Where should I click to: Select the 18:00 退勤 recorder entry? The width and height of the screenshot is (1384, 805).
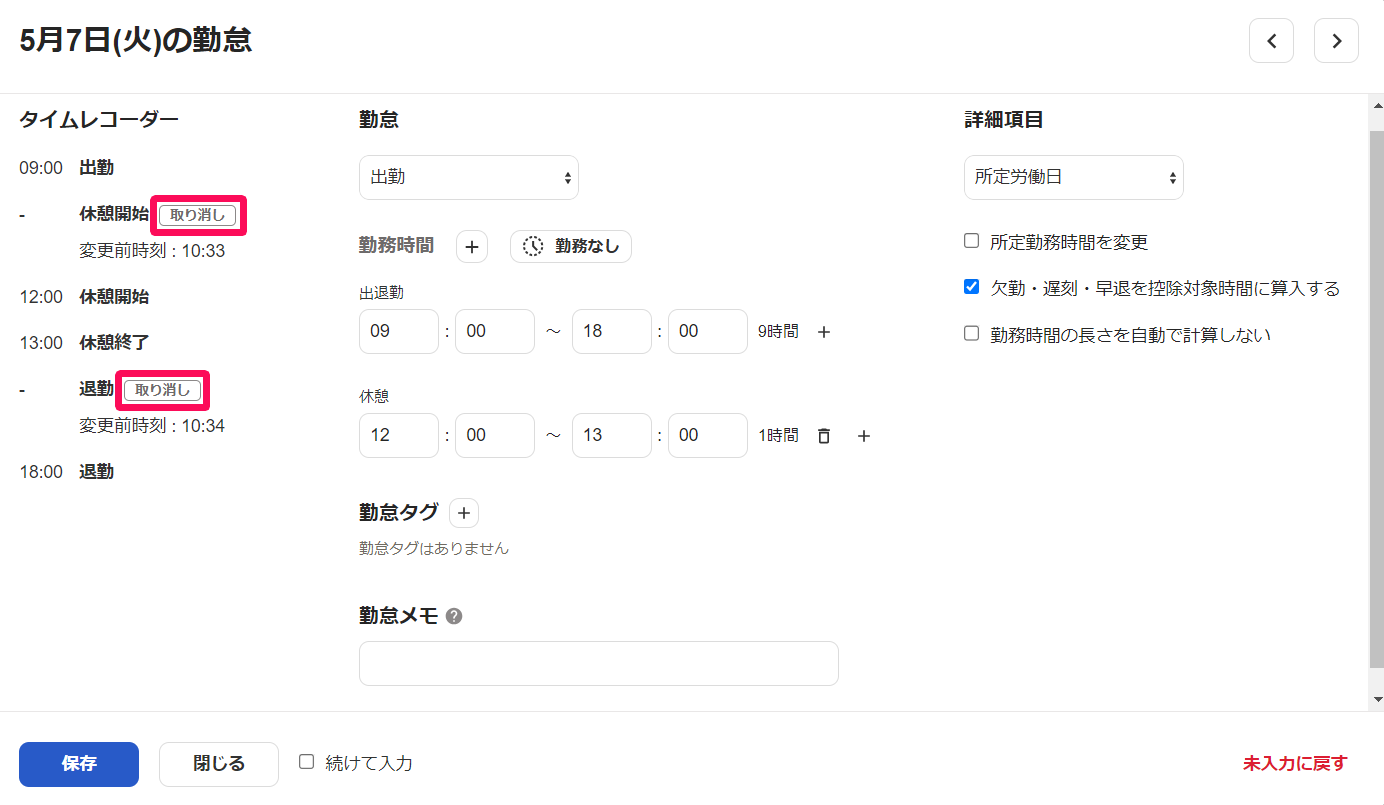[67, 472]
